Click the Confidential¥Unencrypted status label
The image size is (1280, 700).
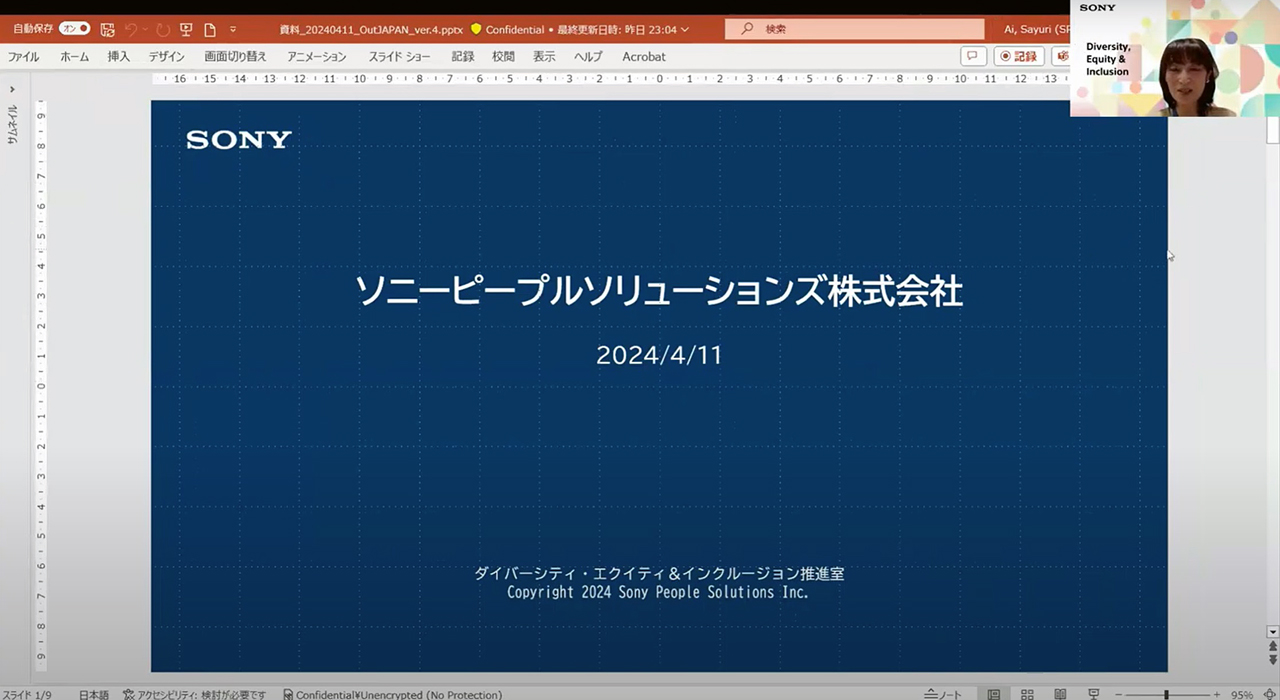pos(393,694)
